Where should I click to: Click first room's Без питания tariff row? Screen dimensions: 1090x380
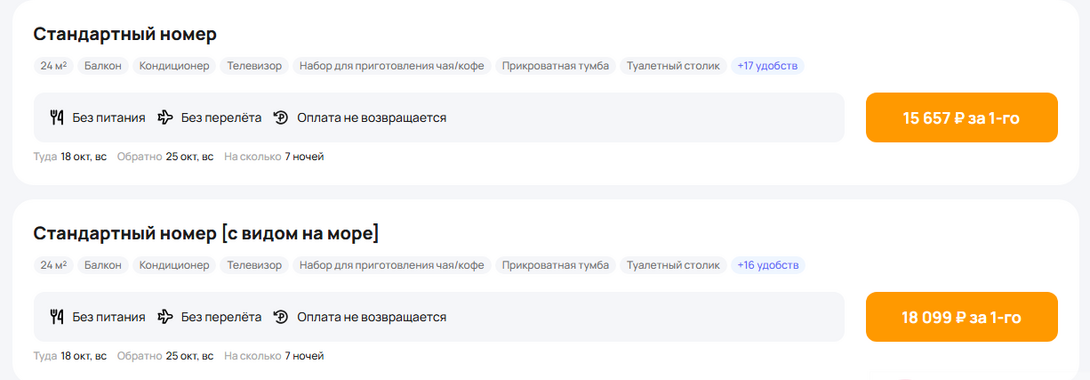pyautogui.click(x=439, y=117)
